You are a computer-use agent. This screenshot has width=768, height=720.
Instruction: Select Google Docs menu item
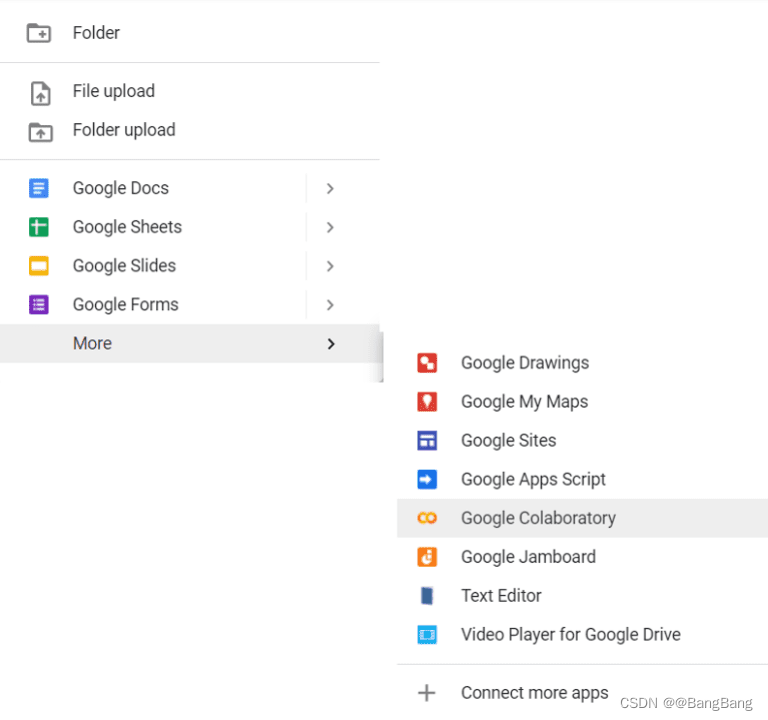click(190, 188)
